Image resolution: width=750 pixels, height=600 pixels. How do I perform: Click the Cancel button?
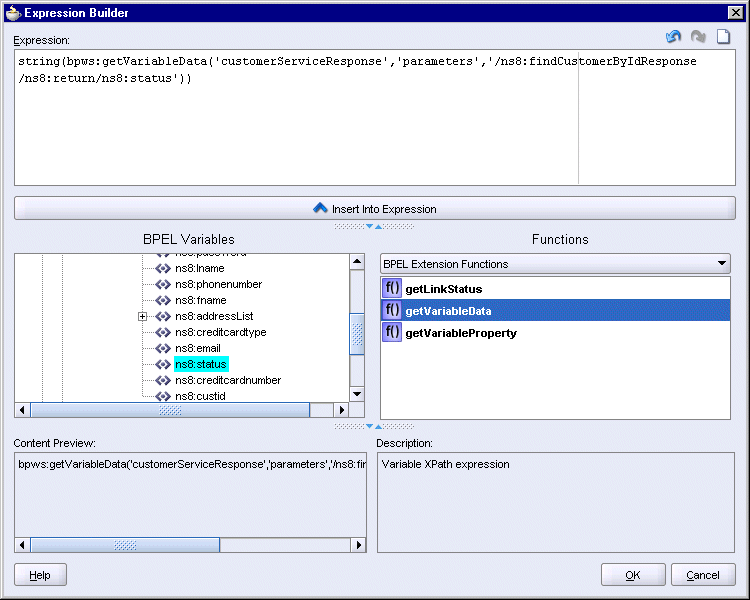pyautogui.click(x=703, y=575)
